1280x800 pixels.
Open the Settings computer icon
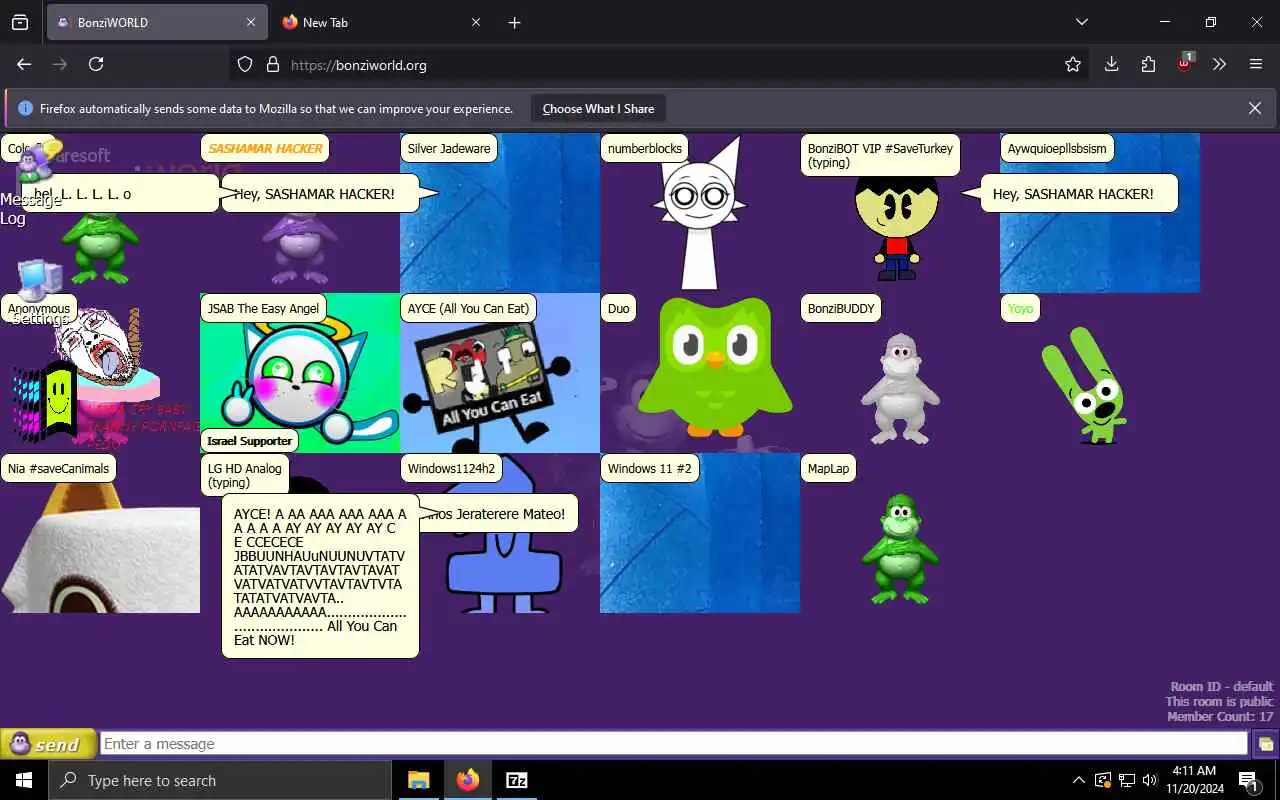tap(38, 292)
